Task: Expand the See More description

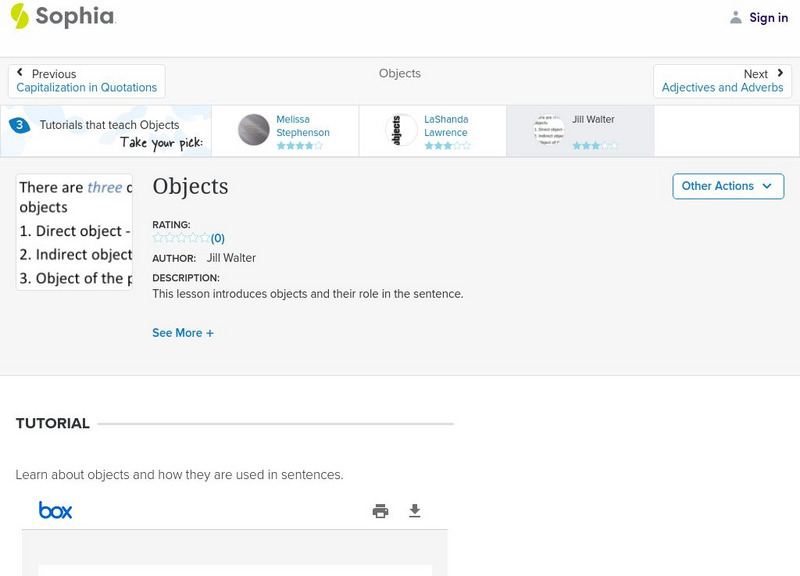Action: (x=182, y=333)
